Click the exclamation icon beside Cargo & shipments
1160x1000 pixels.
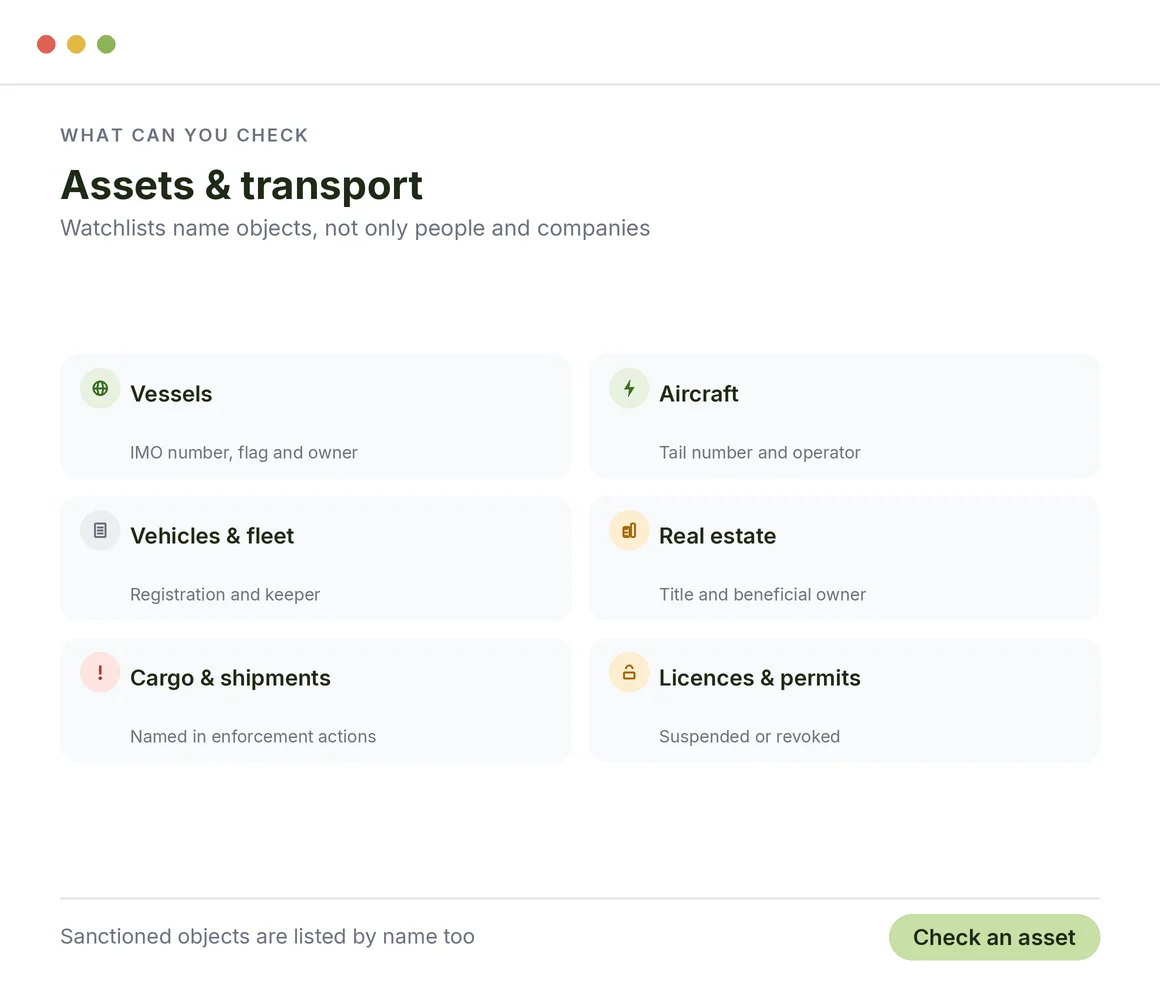point(100,672)
